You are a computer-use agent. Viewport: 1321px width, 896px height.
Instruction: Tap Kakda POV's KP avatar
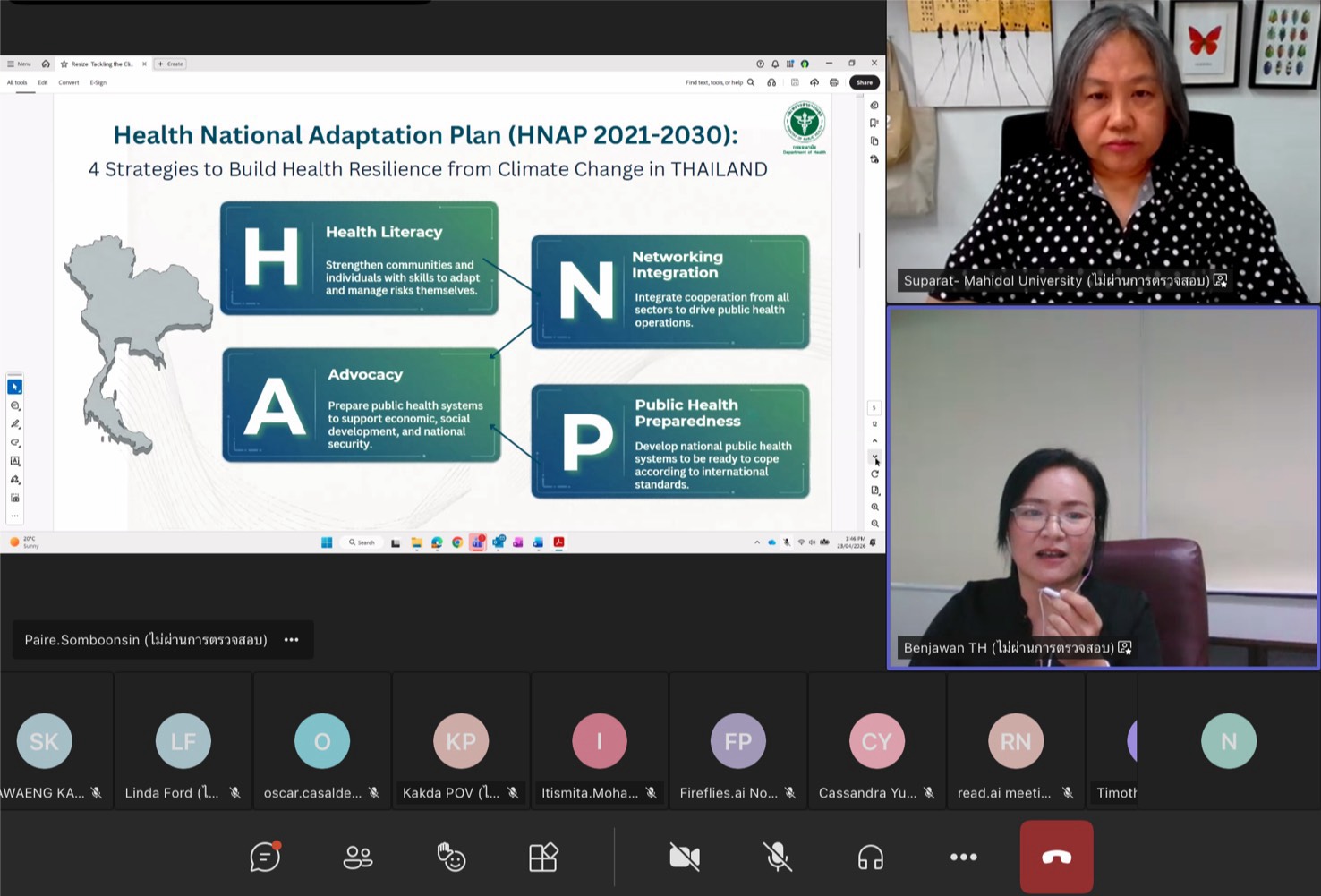(x=461, y=741)
